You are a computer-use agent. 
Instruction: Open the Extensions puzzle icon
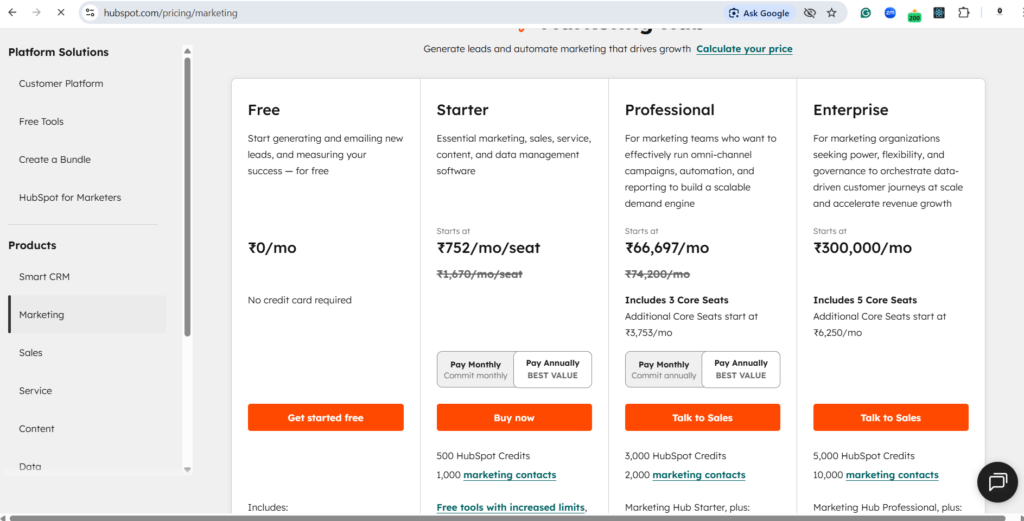[963, 13]
